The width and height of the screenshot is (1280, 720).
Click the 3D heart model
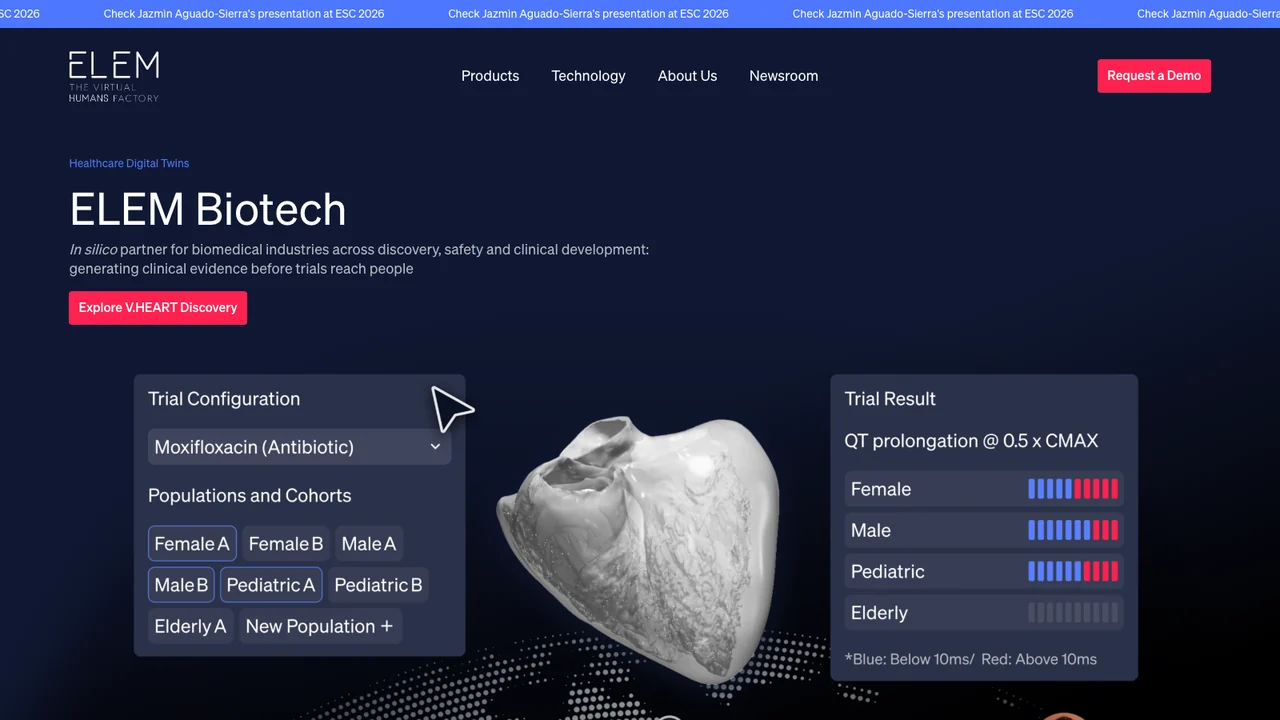640,548
